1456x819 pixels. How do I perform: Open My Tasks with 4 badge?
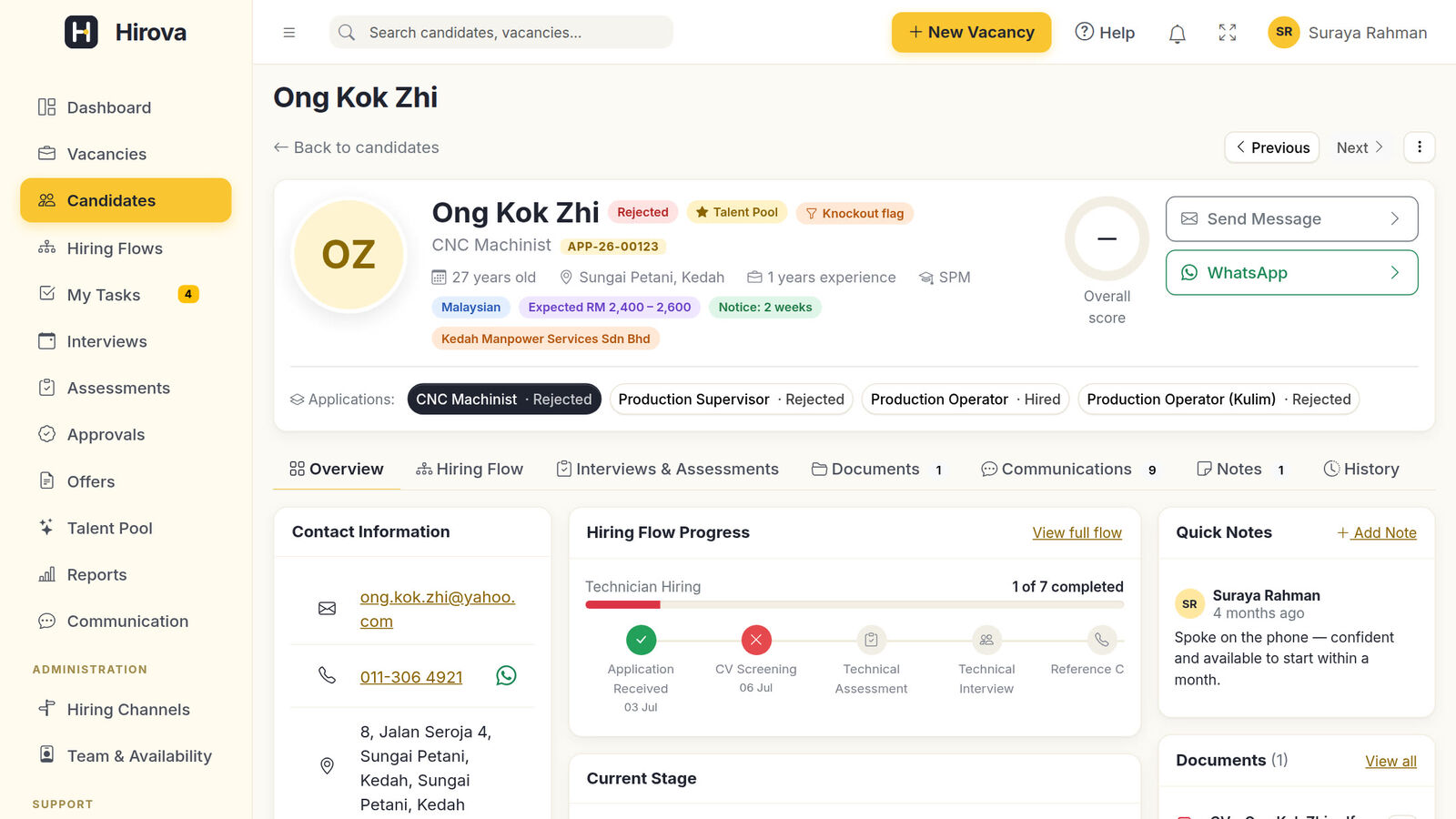pyautogui.click(x=126, y=295)
